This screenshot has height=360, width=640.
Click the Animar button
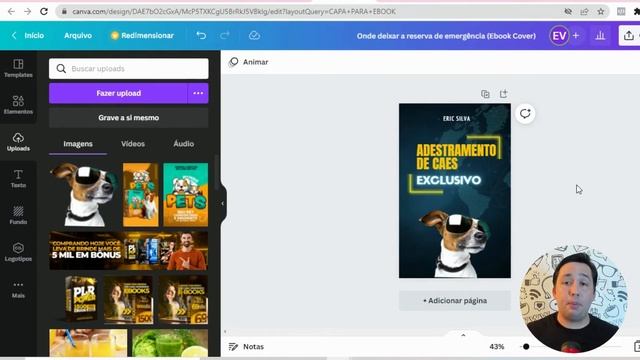tap(249, 62)
